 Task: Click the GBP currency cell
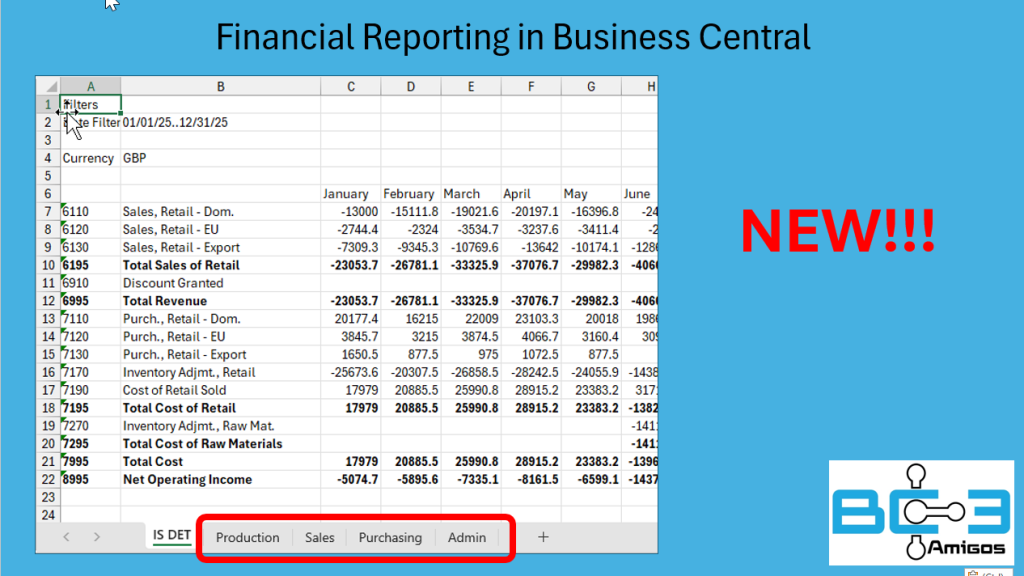pyautogui.click(x=134, y=158)
